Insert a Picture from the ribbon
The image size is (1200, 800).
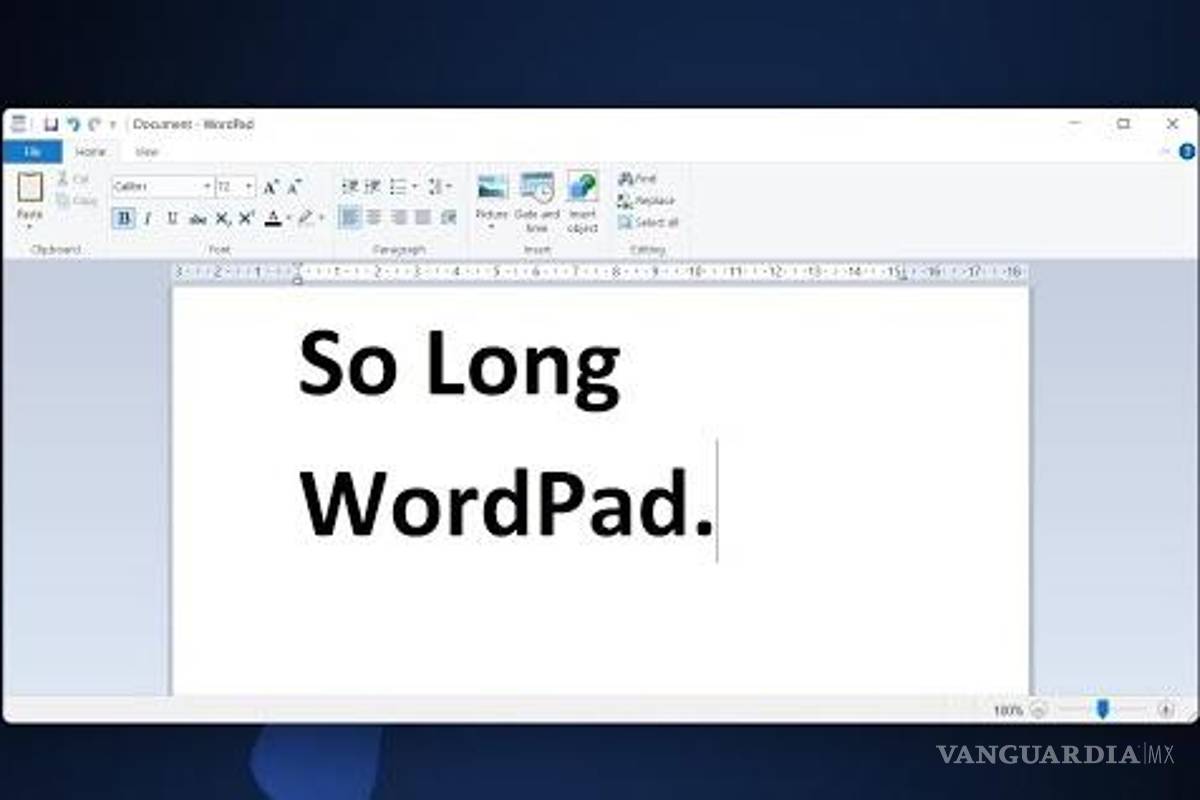coord(492,187)
